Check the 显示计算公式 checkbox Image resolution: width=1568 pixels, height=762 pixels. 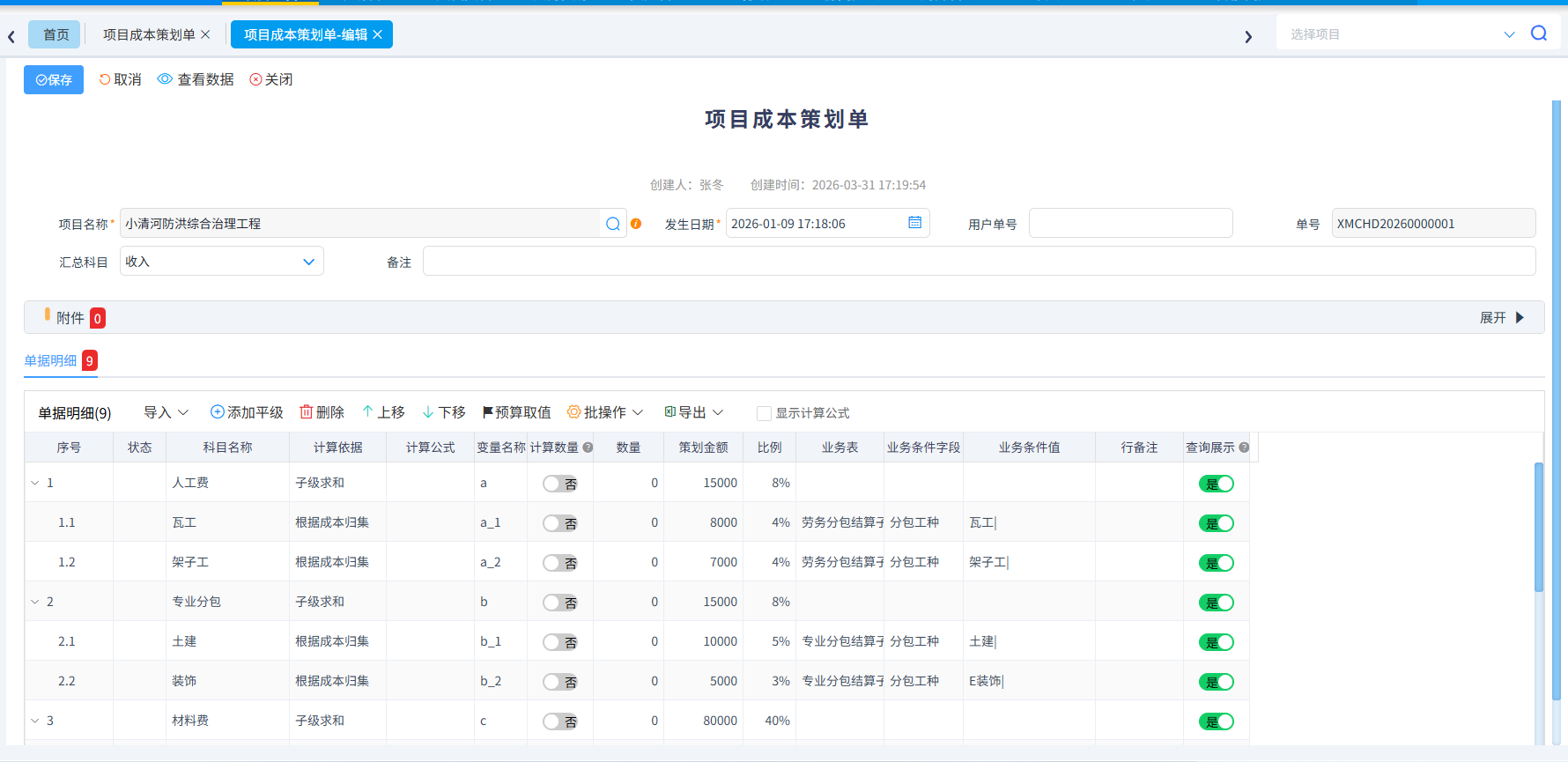click(764, 413)
